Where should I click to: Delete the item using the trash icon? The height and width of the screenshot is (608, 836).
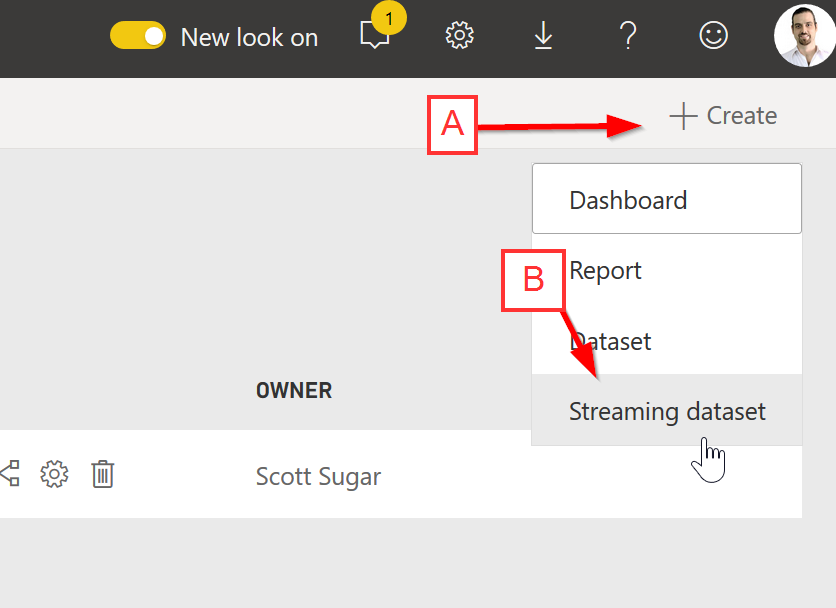tap(102, 474)
